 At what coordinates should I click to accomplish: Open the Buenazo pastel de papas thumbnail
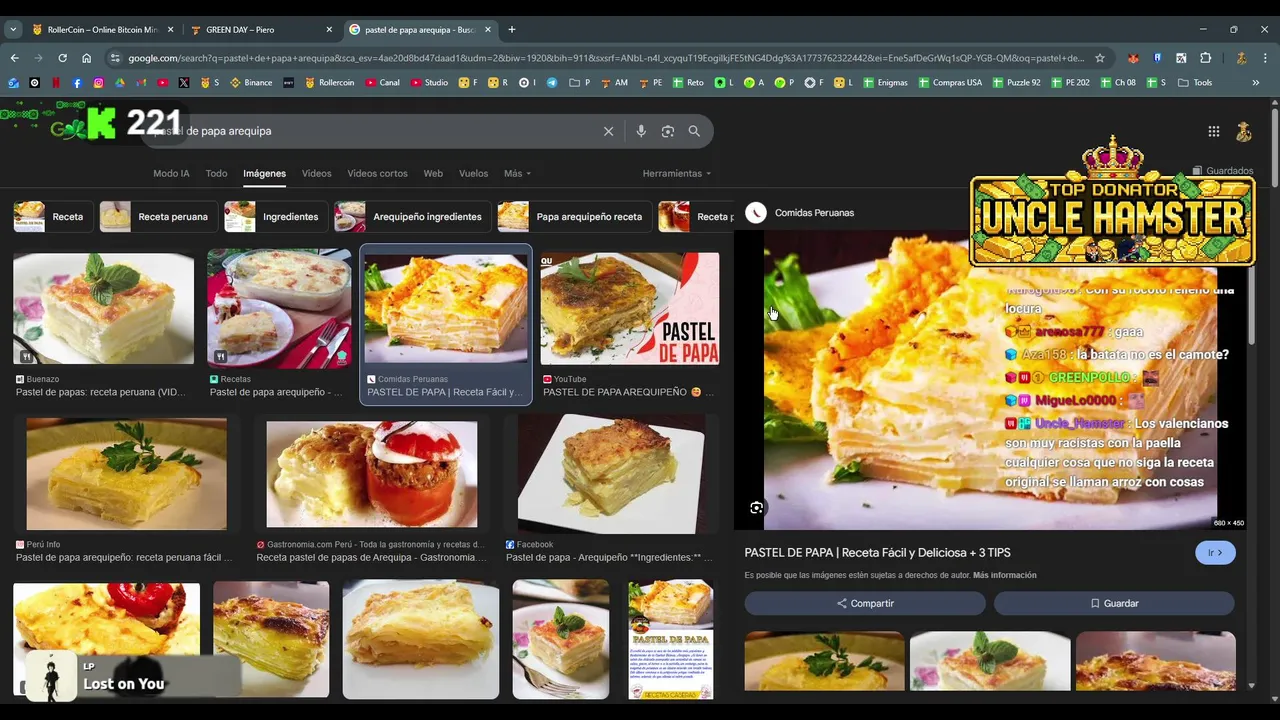coord(104,308)
